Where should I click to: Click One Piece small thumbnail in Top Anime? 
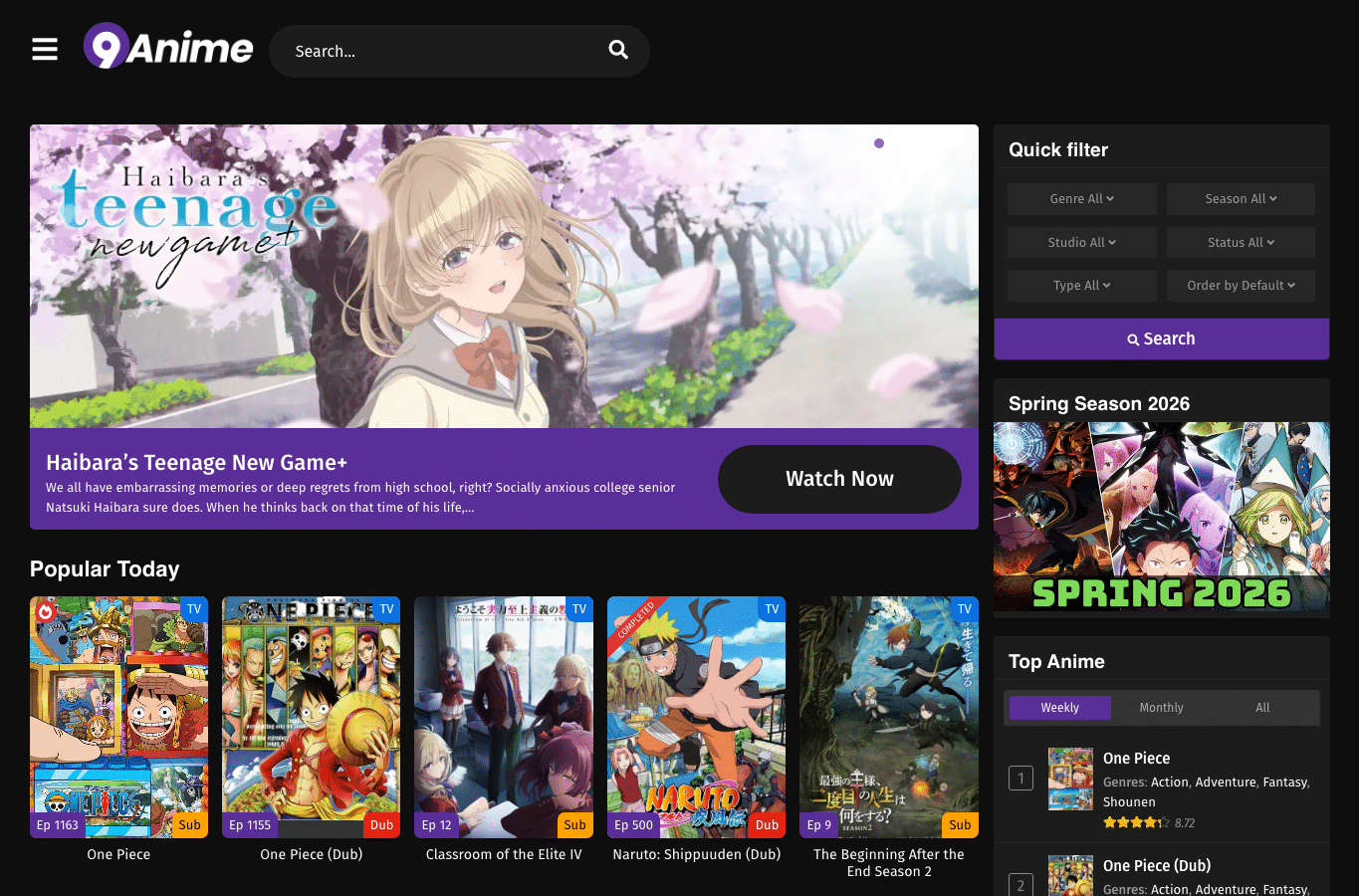pyautogui.click(x=1070, y=779)
